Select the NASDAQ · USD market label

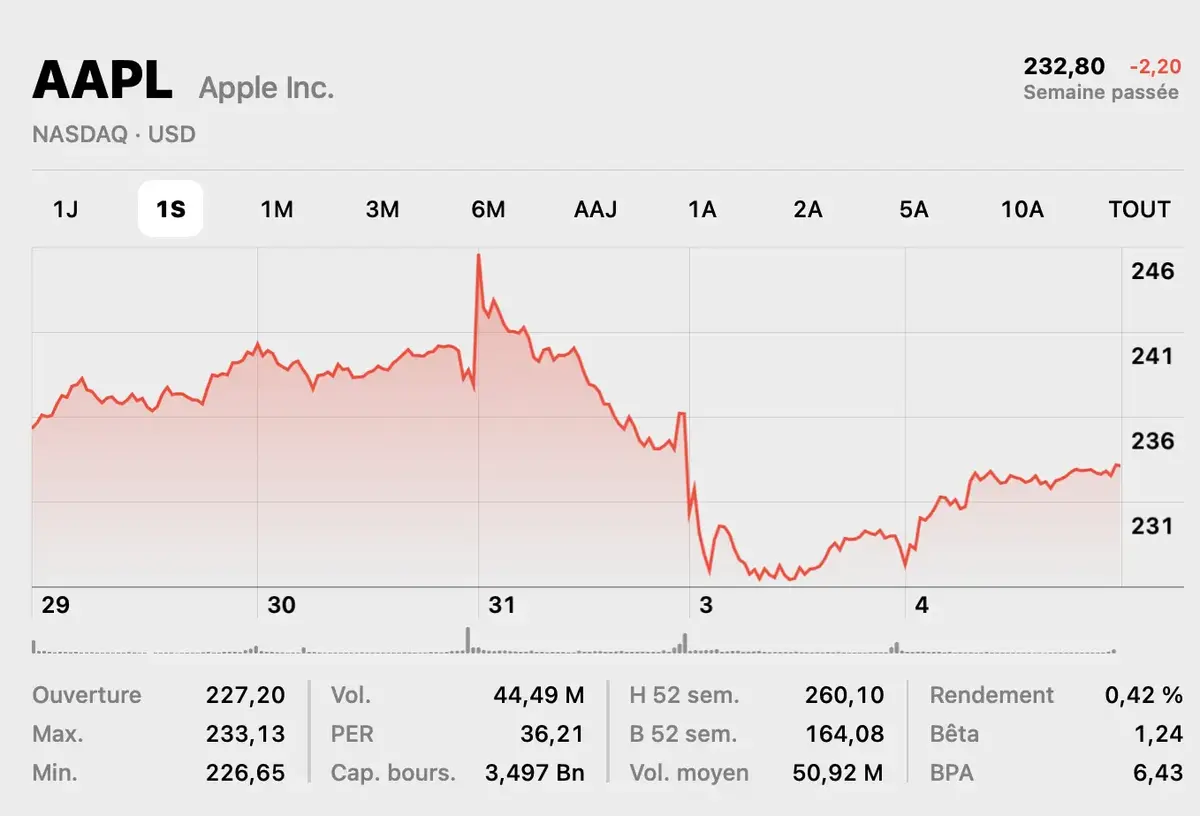(x=115, y=134)
